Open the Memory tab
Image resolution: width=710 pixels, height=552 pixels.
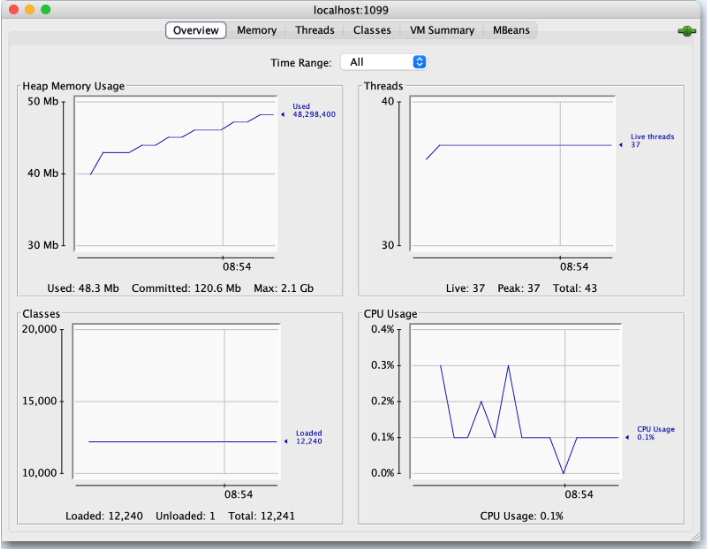[257, 31]
